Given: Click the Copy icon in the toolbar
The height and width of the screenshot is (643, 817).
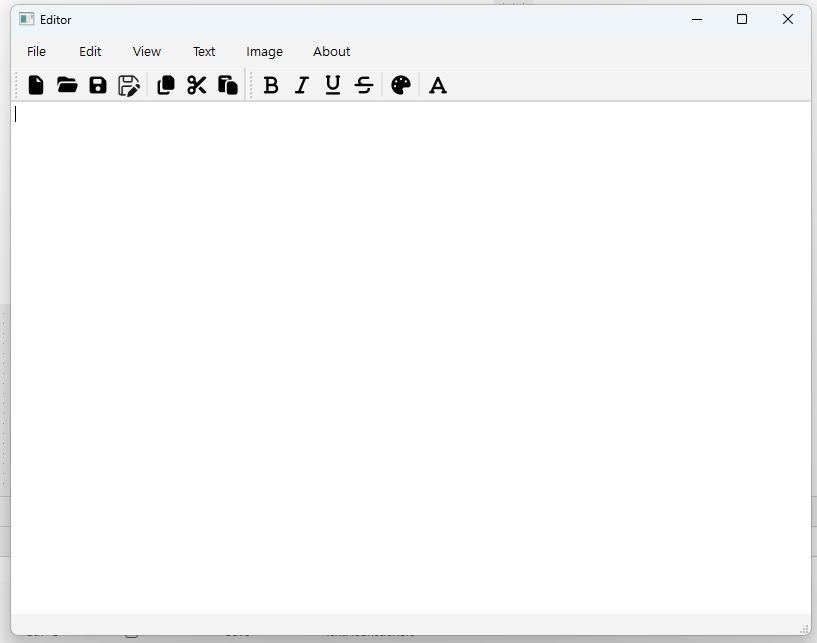Looking at the screenshot, I should (166, 86).
